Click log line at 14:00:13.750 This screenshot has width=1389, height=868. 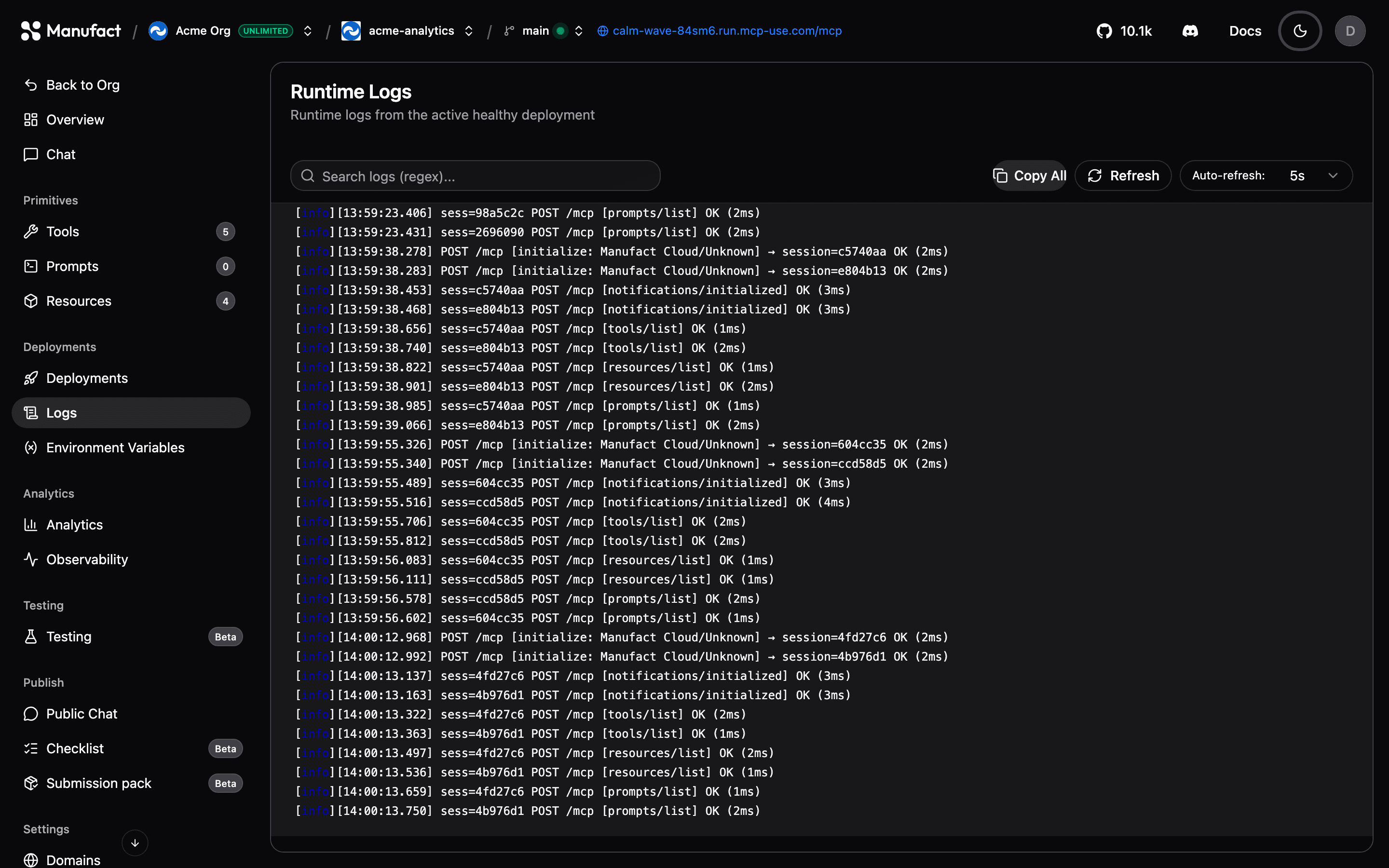click(528, 811)
